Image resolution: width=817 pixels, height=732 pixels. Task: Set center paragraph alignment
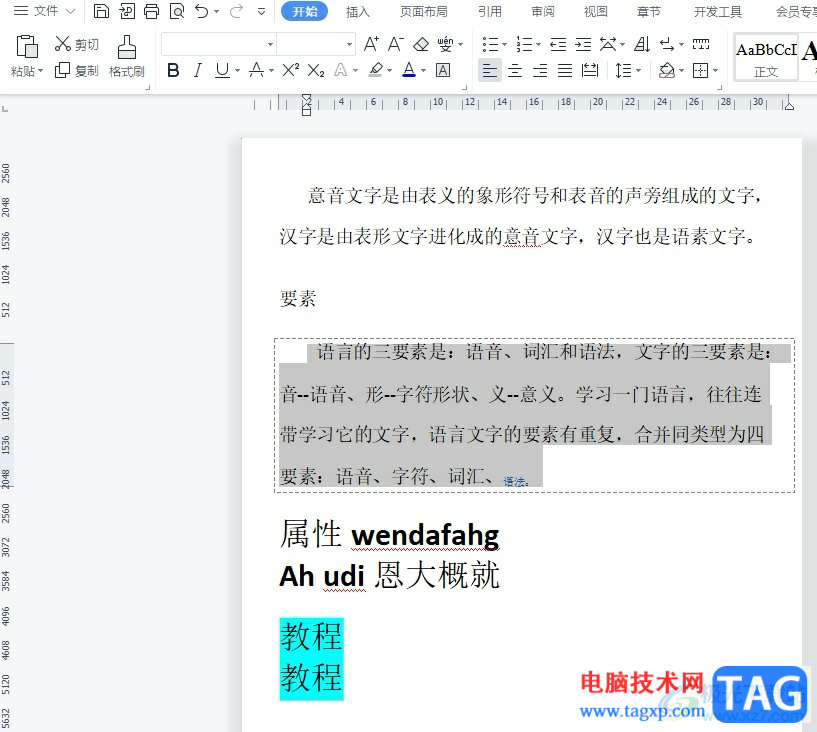515,70
